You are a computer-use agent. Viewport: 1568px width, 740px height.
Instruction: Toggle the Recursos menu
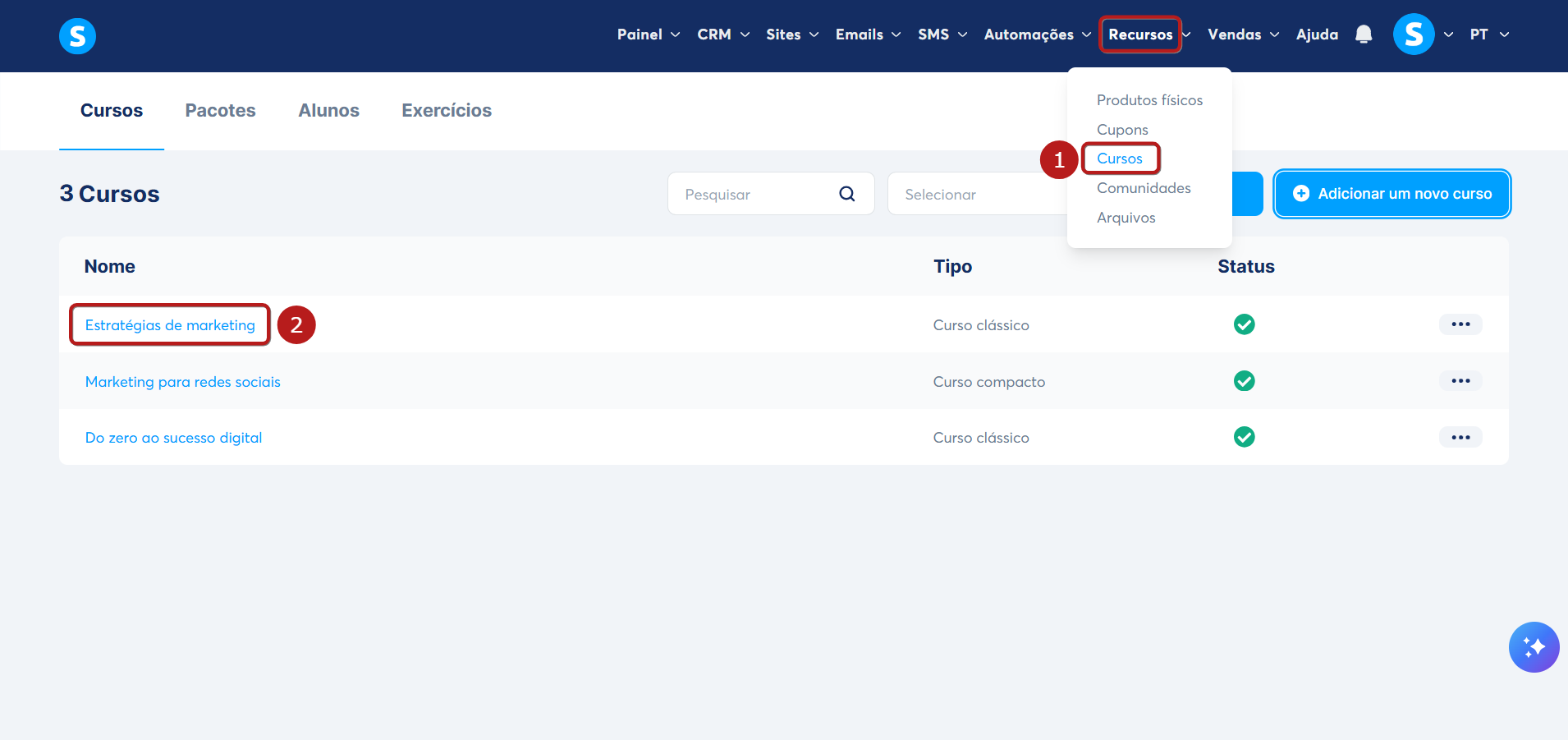point(1140,34)
